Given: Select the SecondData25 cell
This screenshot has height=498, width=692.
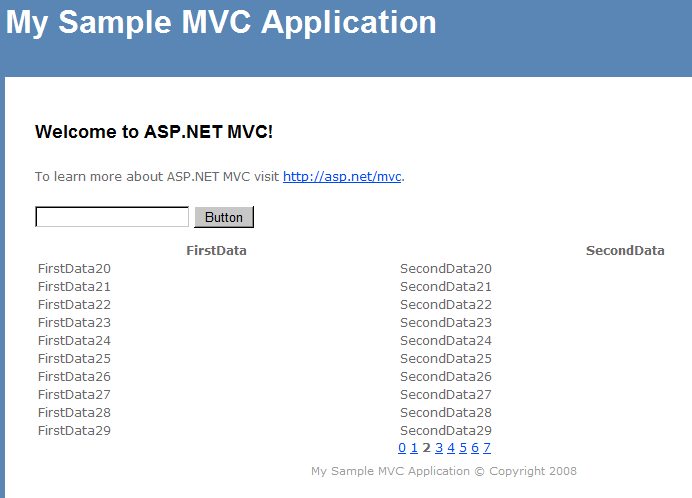Looking at the screenshot, I should 446,358.
